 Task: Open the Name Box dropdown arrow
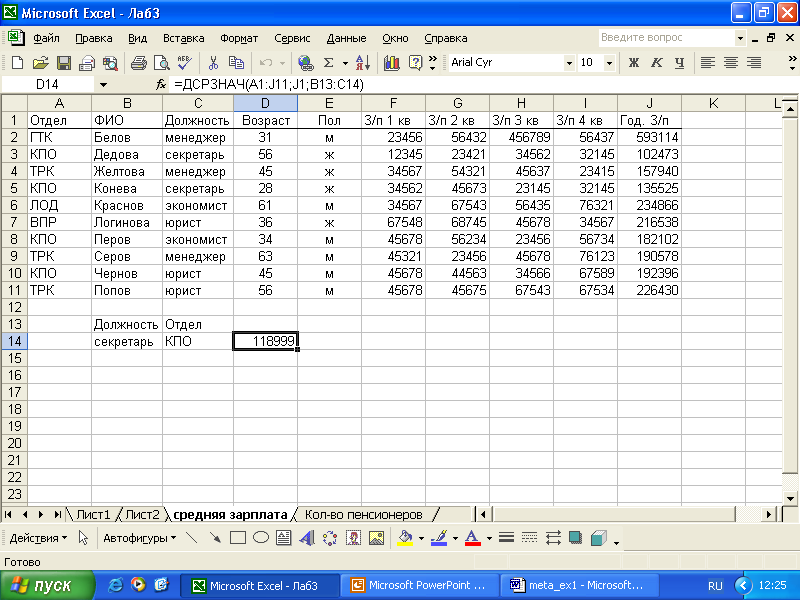(102, 85)
